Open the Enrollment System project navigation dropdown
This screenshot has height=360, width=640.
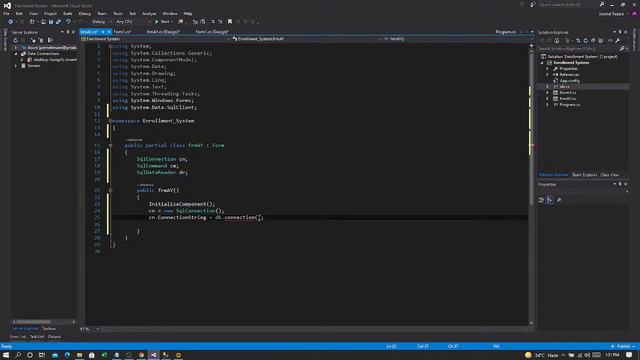tap(155, 39)
